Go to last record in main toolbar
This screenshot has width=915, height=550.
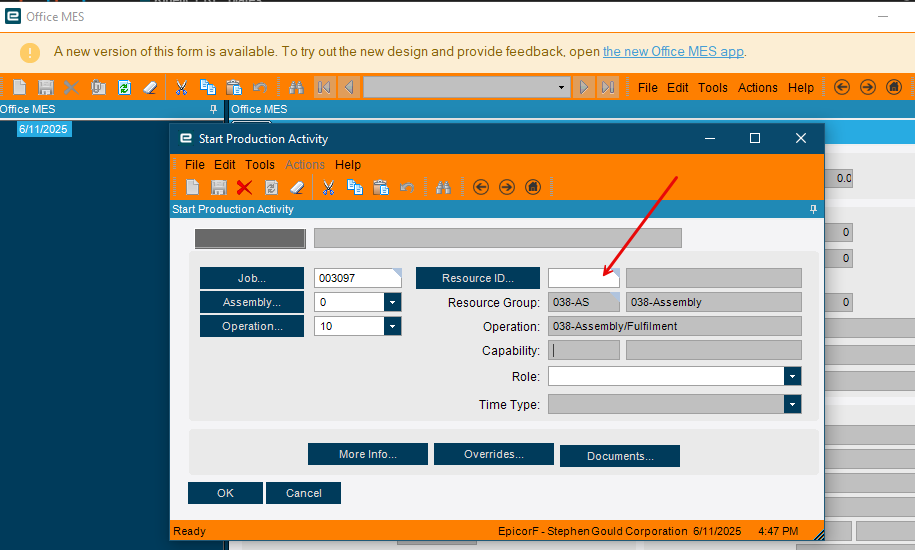click(x=607, y=87)
